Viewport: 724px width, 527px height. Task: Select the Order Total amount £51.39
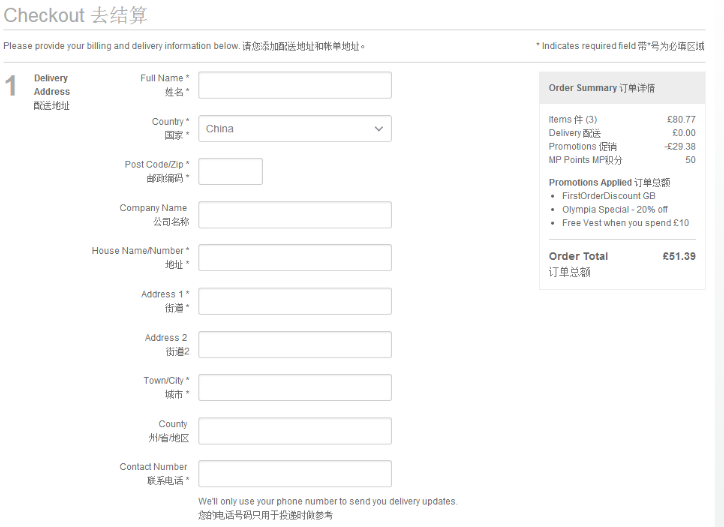(x=679, y=256)
